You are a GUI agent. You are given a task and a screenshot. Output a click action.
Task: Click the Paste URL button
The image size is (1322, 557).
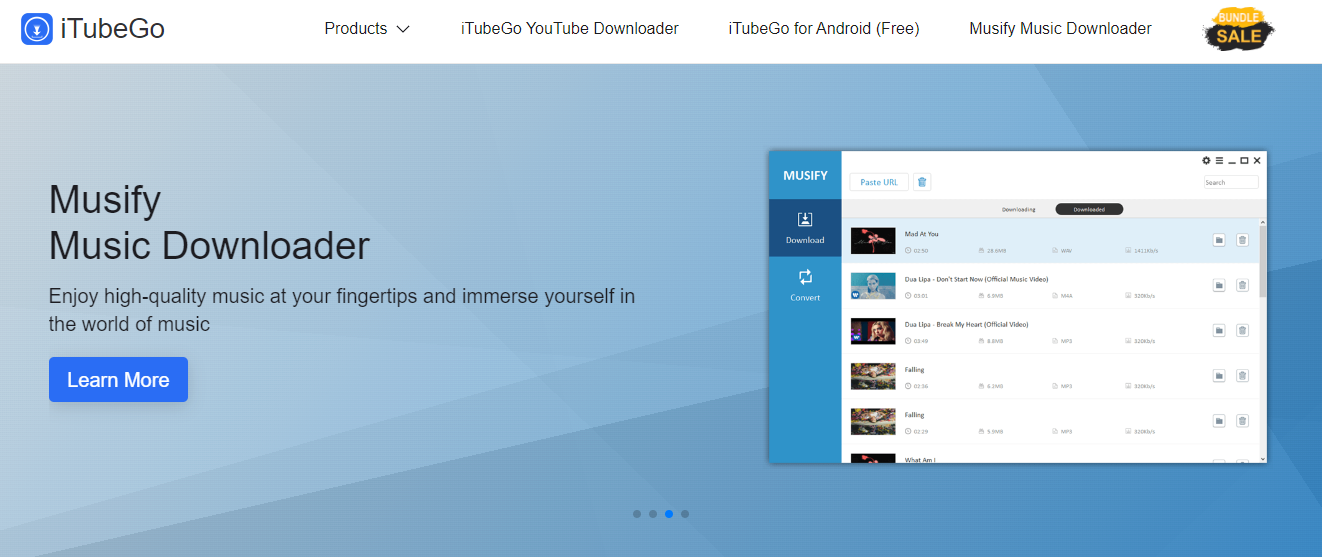879,182
